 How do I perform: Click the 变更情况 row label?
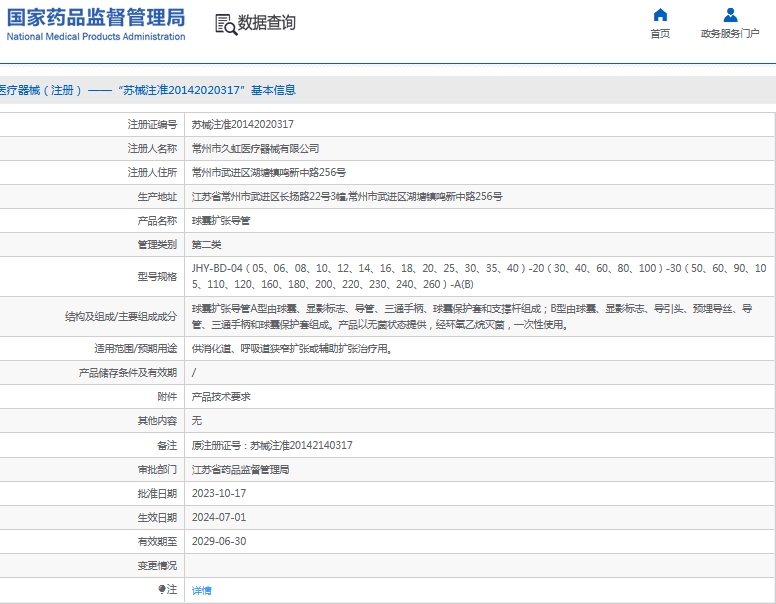click(157, 565)
